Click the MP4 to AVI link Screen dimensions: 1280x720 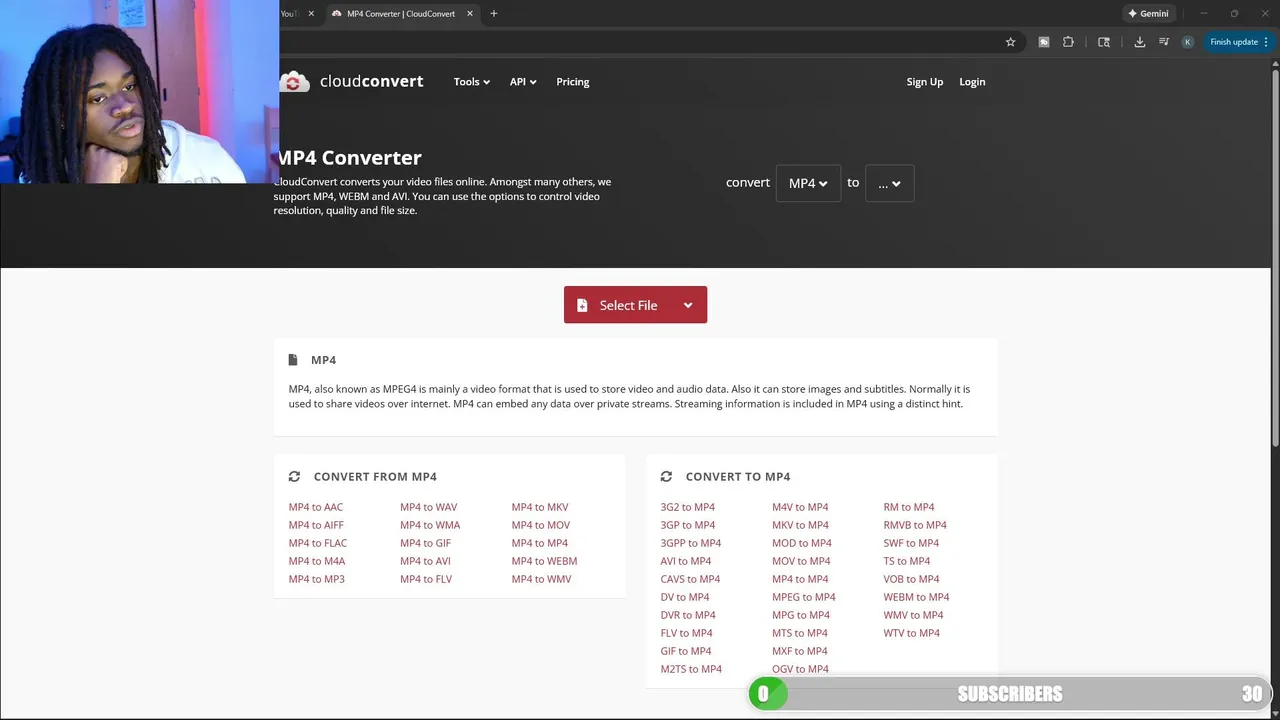coord(425,561)
